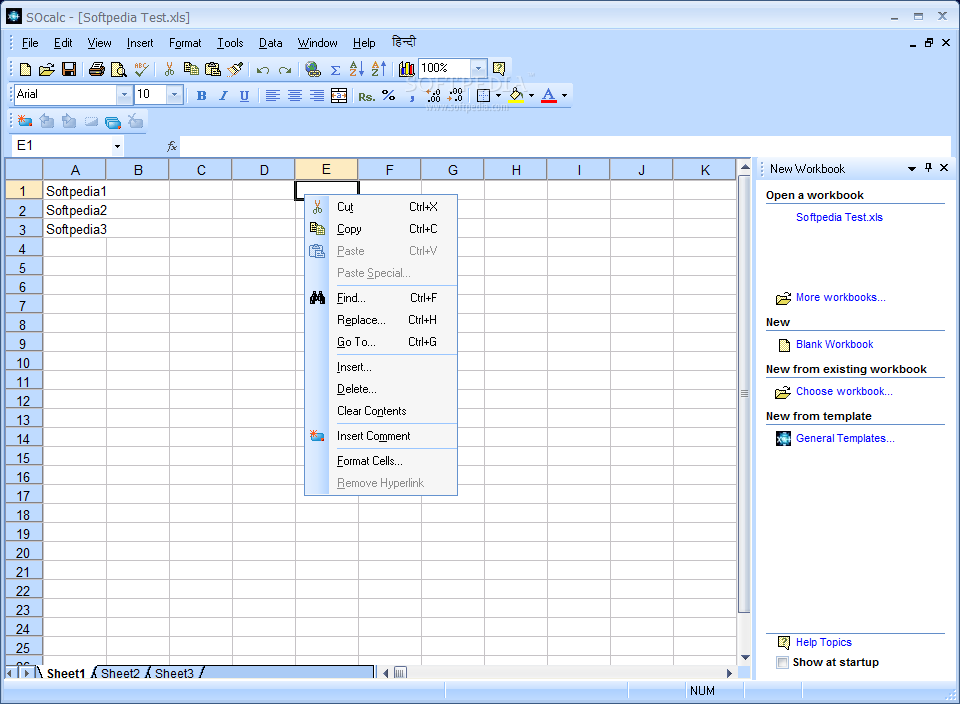960x704 pixels.
Task: Pin the New Workbook task pane
Action: [928, 168]
